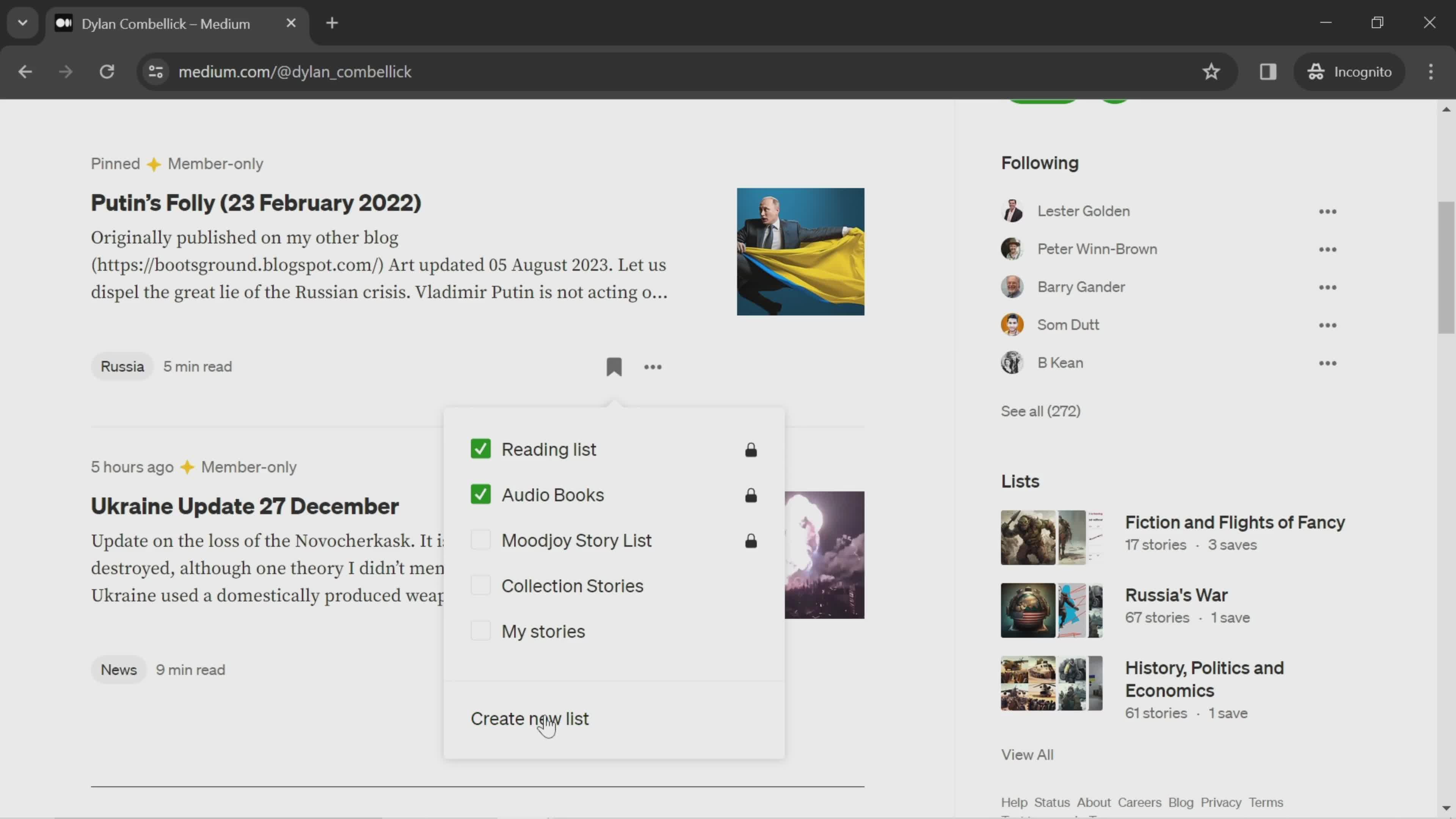View site information icon in address bar

[x=155, y=72]
